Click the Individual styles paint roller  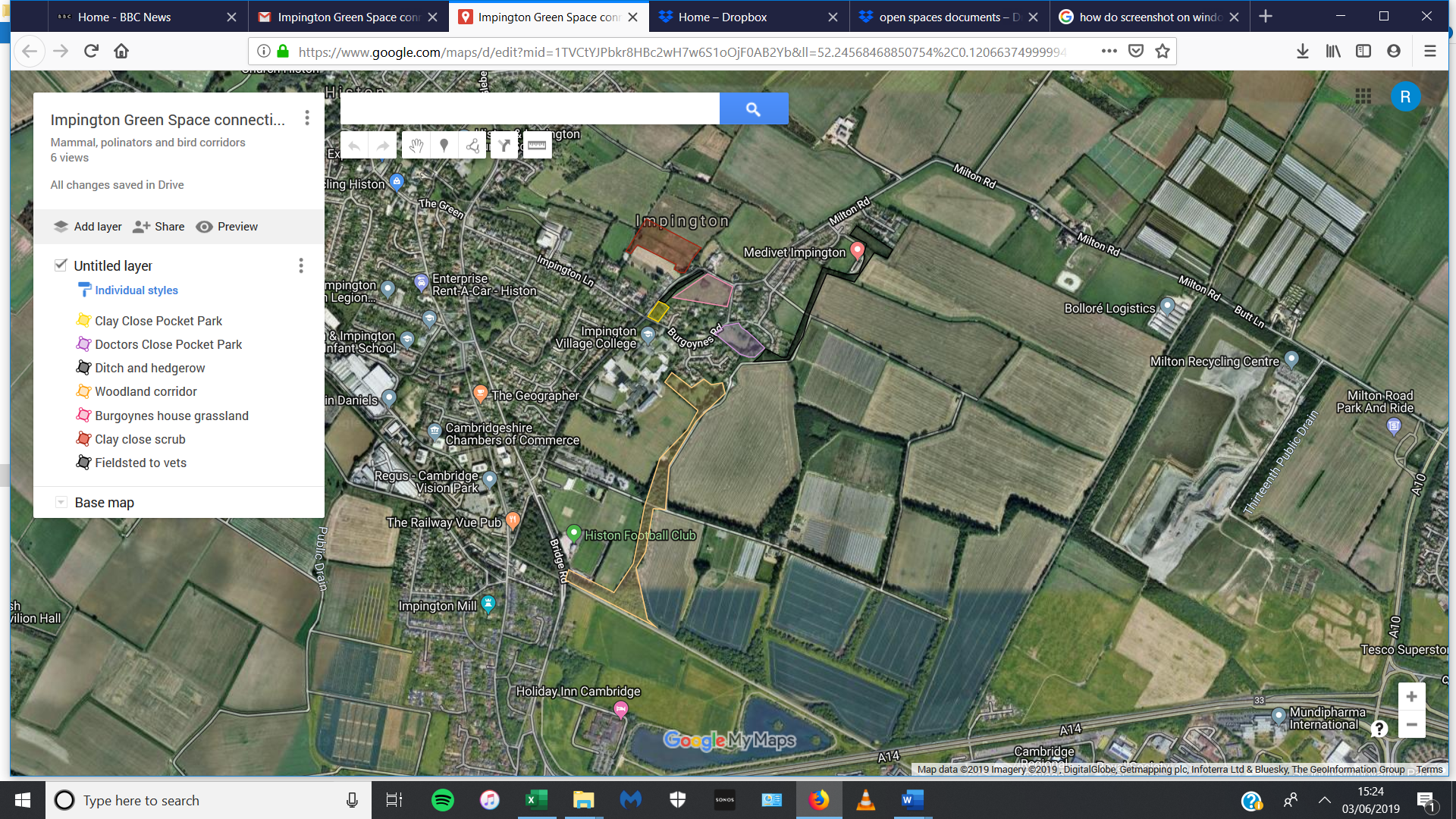(84, 290)
